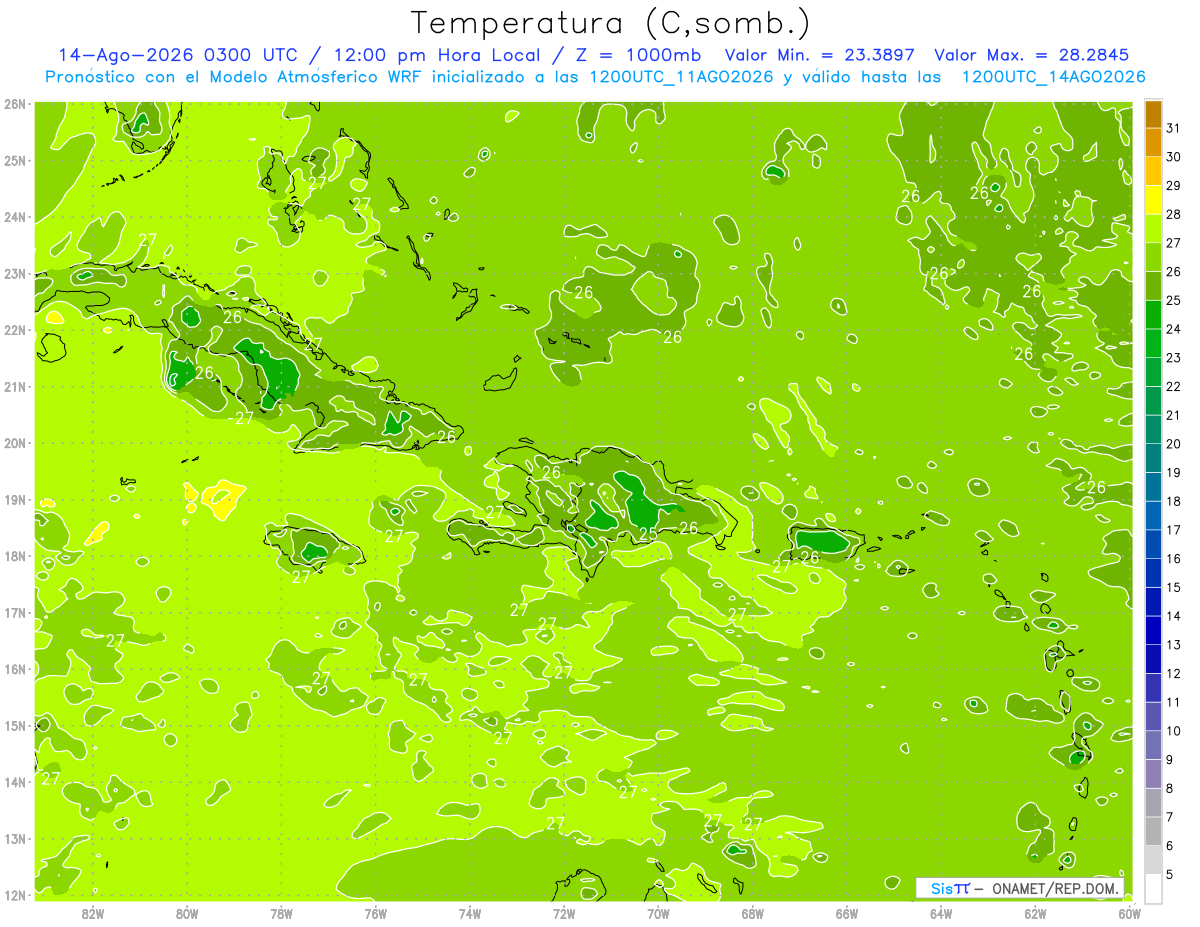Image resolution: width=1200 pixels, height=927 pixels.
Task: Select the dark blue 13-14 color bar swatch
Action: click(1153, 631)
